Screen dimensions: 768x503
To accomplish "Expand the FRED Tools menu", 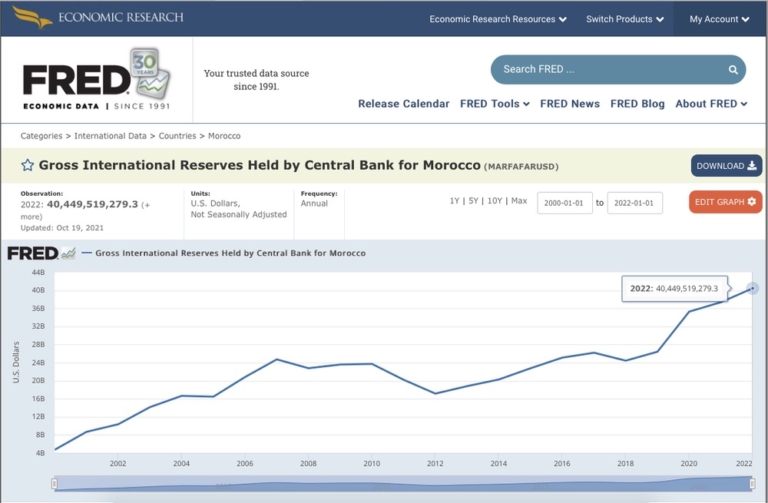I will (x=494, y=104).
